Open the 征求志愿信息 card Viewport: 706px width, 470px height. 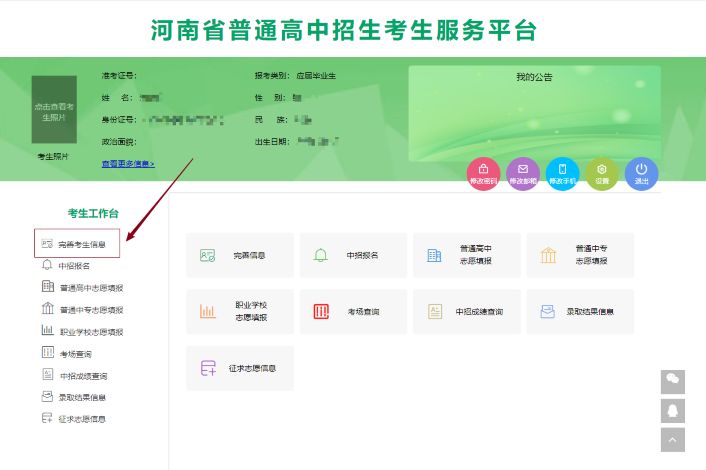point(240,368)
